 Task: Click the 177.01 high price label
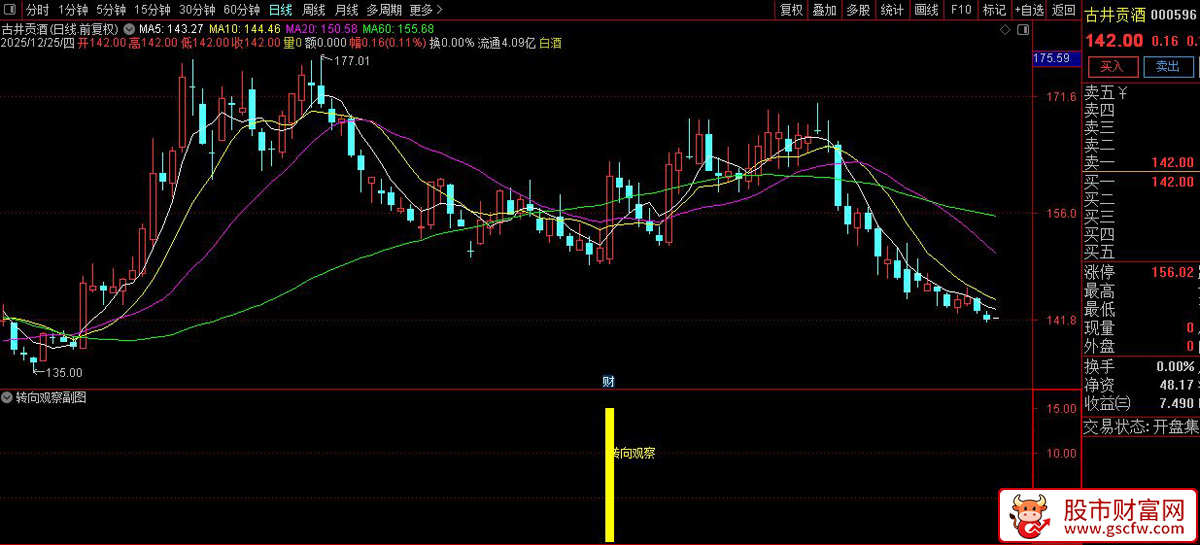(x=352, y=61)
